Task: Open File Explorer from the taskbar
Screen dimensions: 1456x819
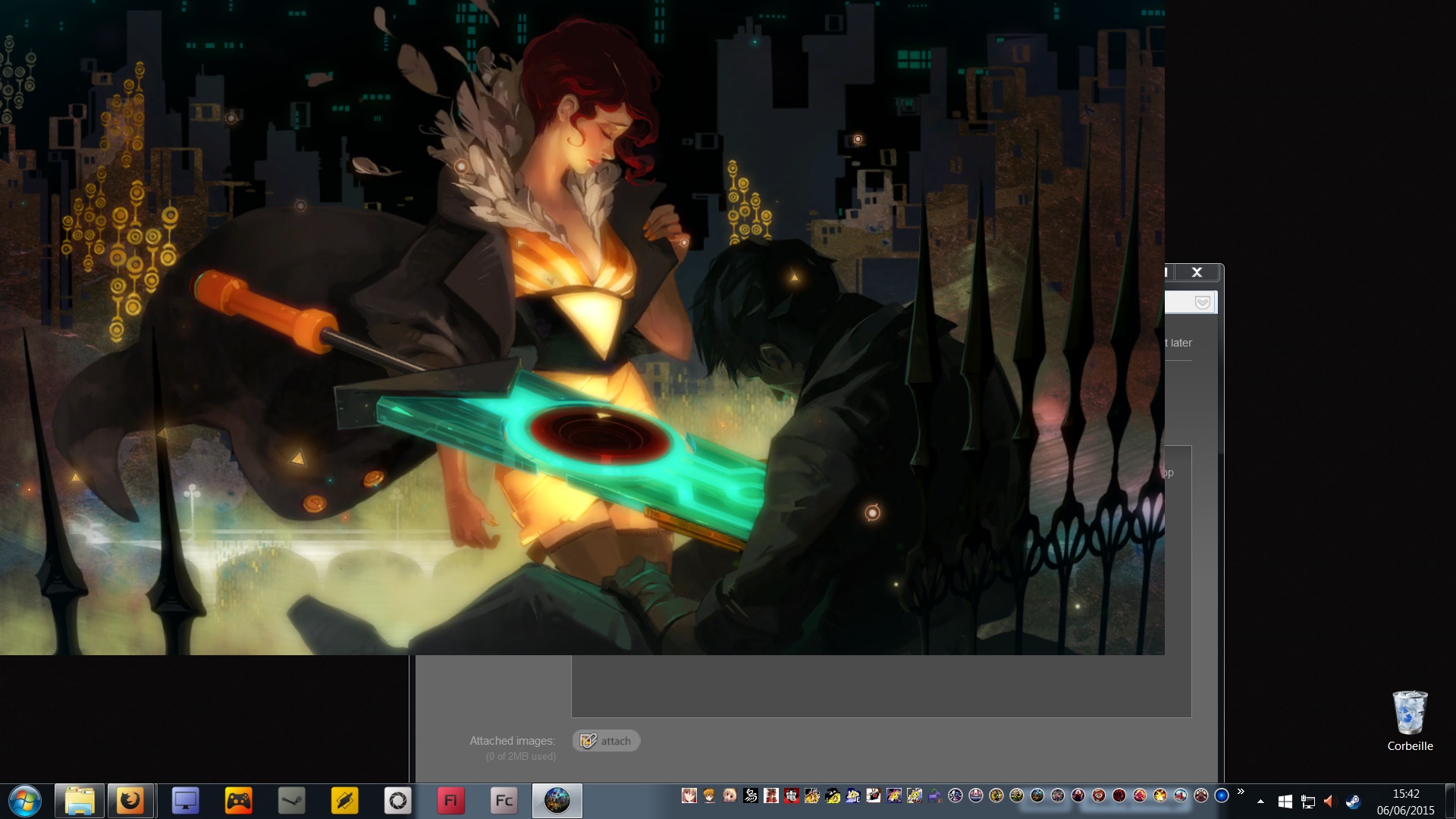Action: coord(79,801)
